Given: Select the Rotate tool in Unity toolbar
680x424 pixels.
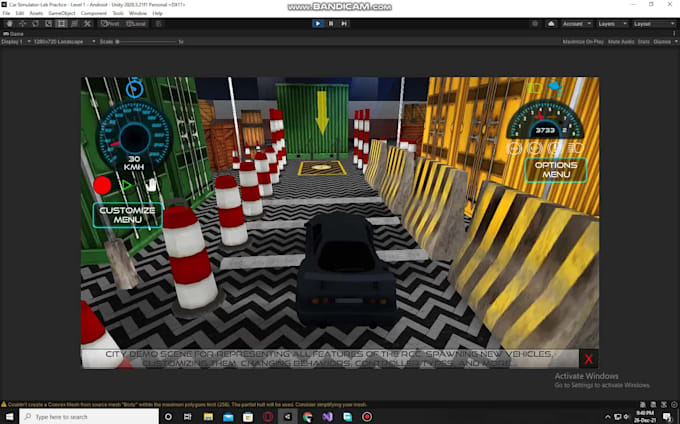Looking at the screenshot, I should [35, 24].
